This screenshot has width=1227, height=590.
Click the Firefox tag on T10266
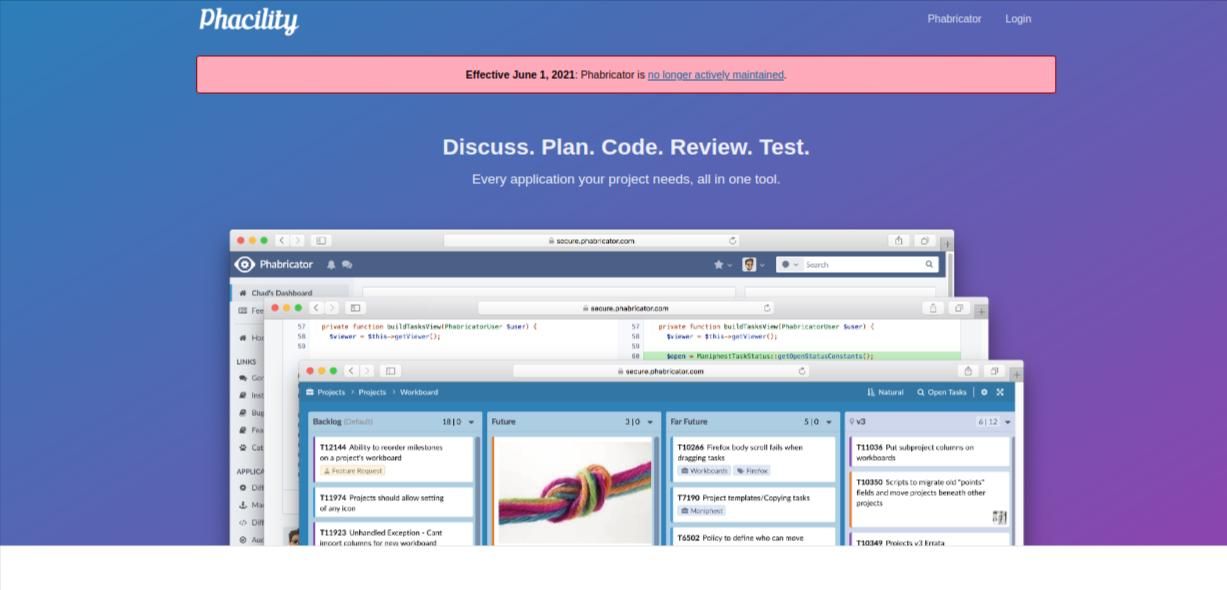752,471
